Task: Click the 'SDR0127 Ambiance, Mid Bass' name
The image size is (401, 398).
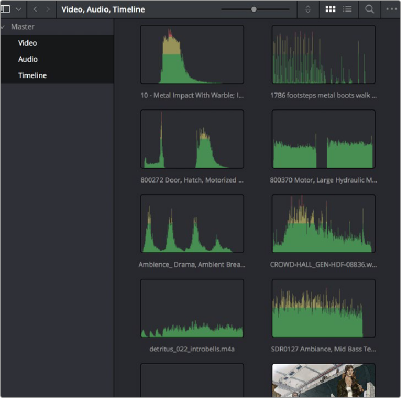Action: [324, 349]
